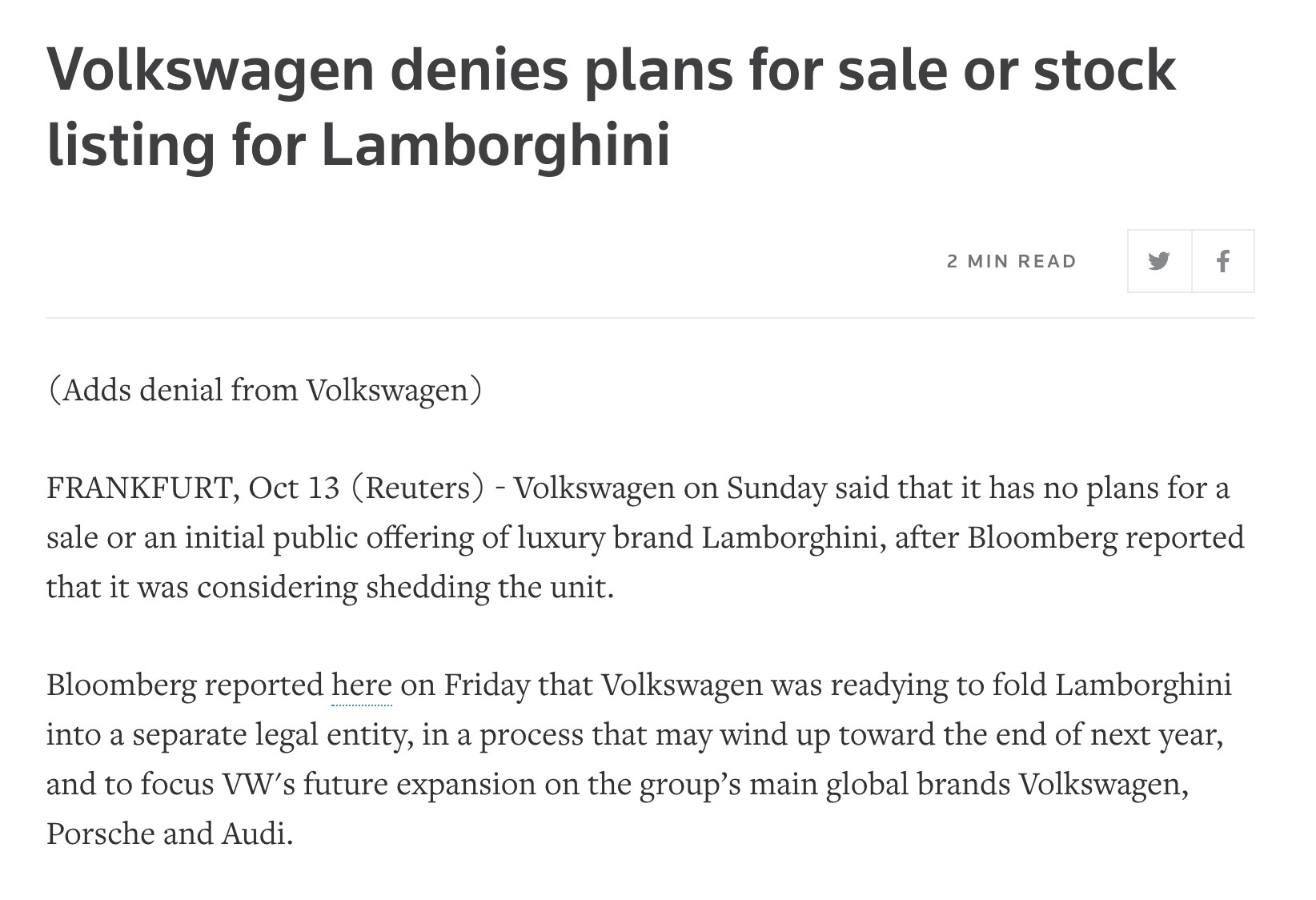Image resolution: width=1316 pixels, height=900 pixels.
Task: Share the article via Facebook icon
Action: 1222,261
